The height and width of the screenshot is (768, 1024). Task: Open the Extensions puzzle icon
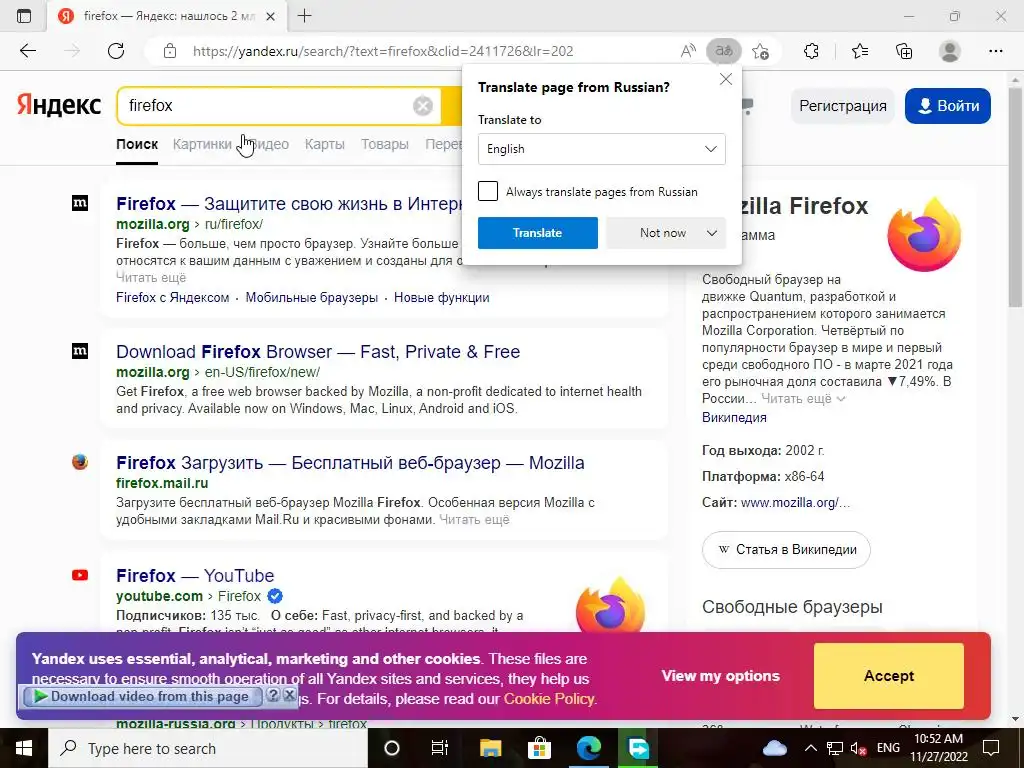tap(811, 51)
